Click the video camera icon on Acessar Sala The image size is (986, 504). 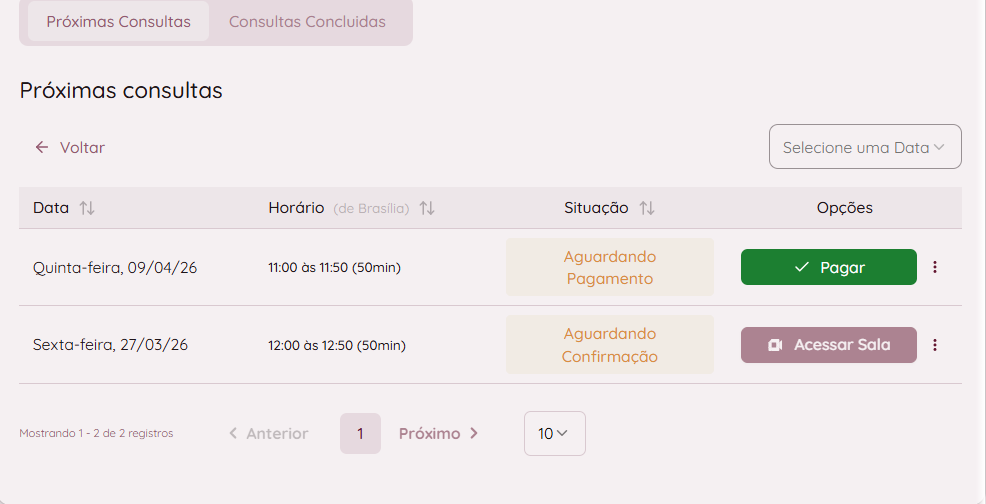click(x=775, y=345)
